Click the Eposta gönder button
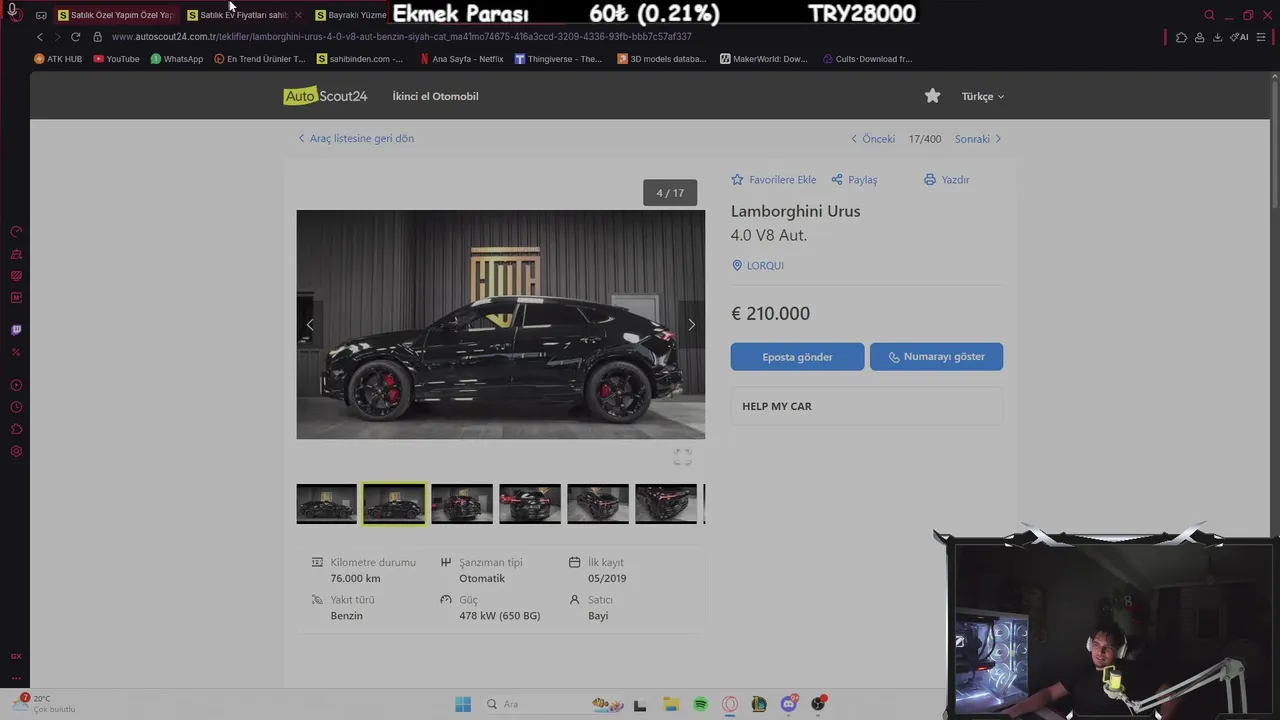 [x=797, y=357]
